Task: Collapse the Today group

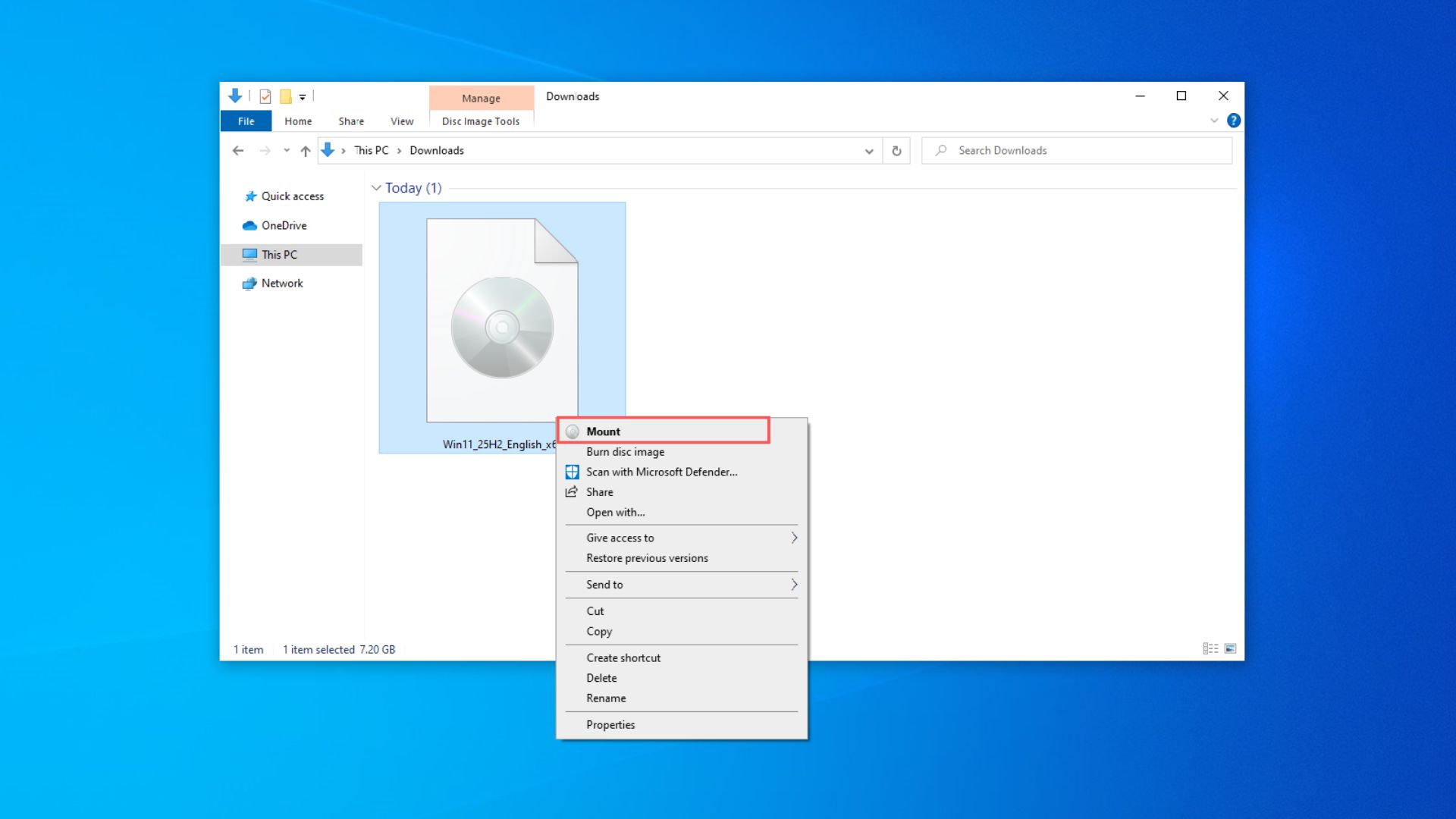Action: pyautogui.click(x=377, y=187)
